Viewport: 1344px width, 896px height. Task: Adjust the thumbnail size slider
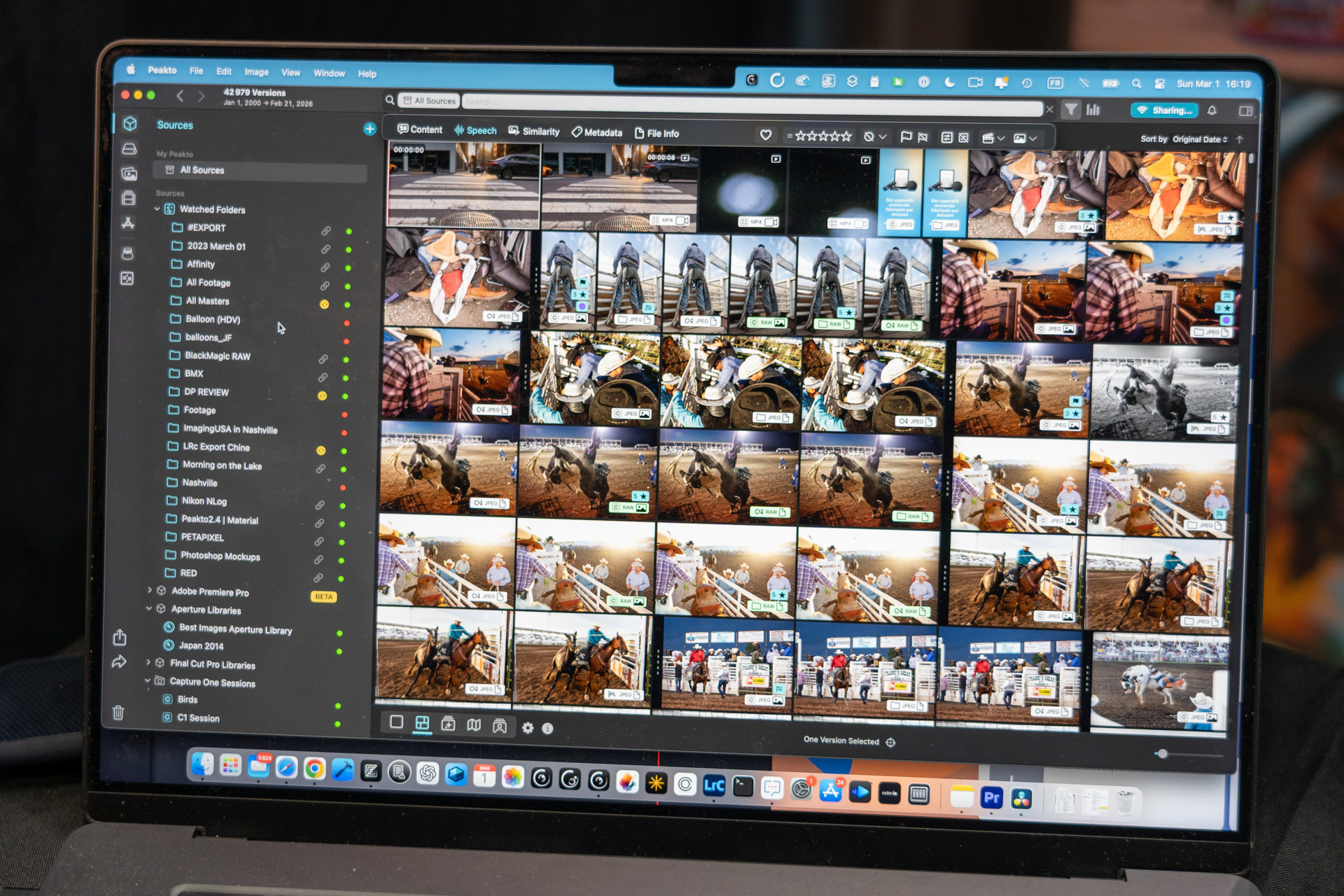point(1162,754)
